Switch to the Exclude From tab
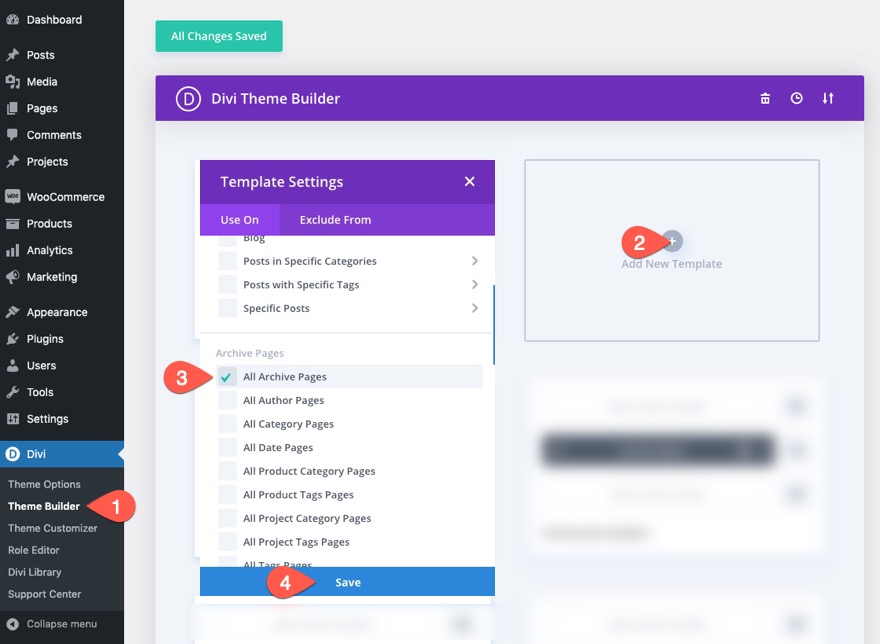The height and width of the screenshot is (644, 880). pos(336,220)
